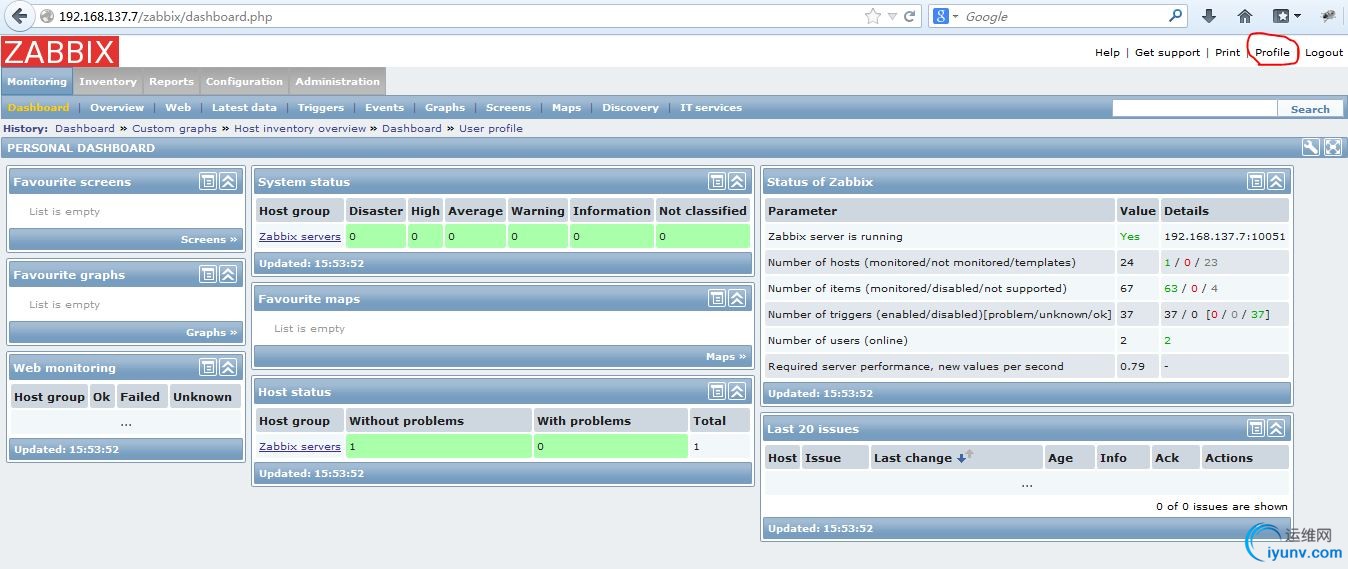Click the Google search box in browser
Screen dimensions: 1348x569
(1065, 16)
